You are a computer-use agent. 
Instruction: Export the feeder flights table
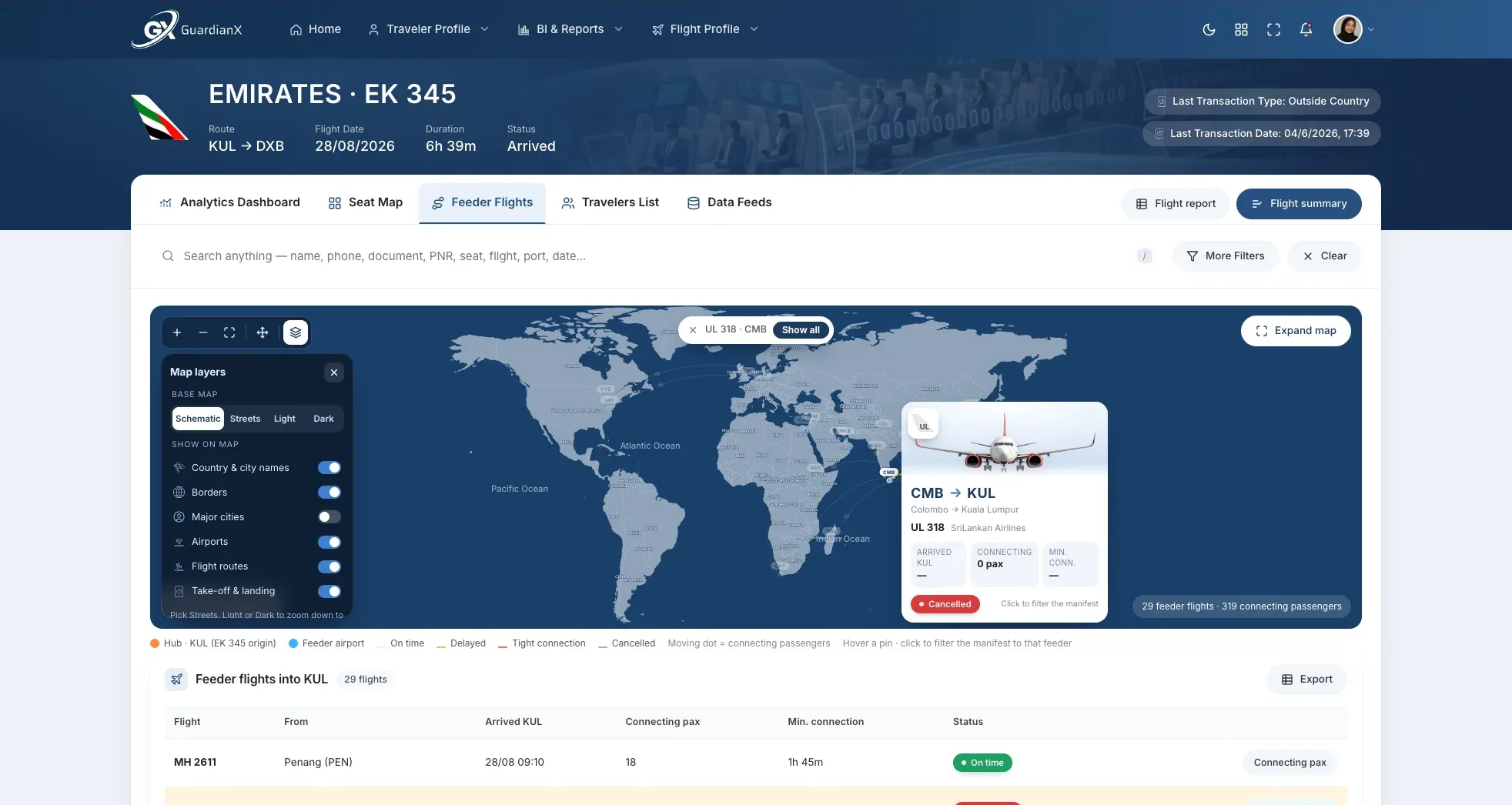[1307, 680]
